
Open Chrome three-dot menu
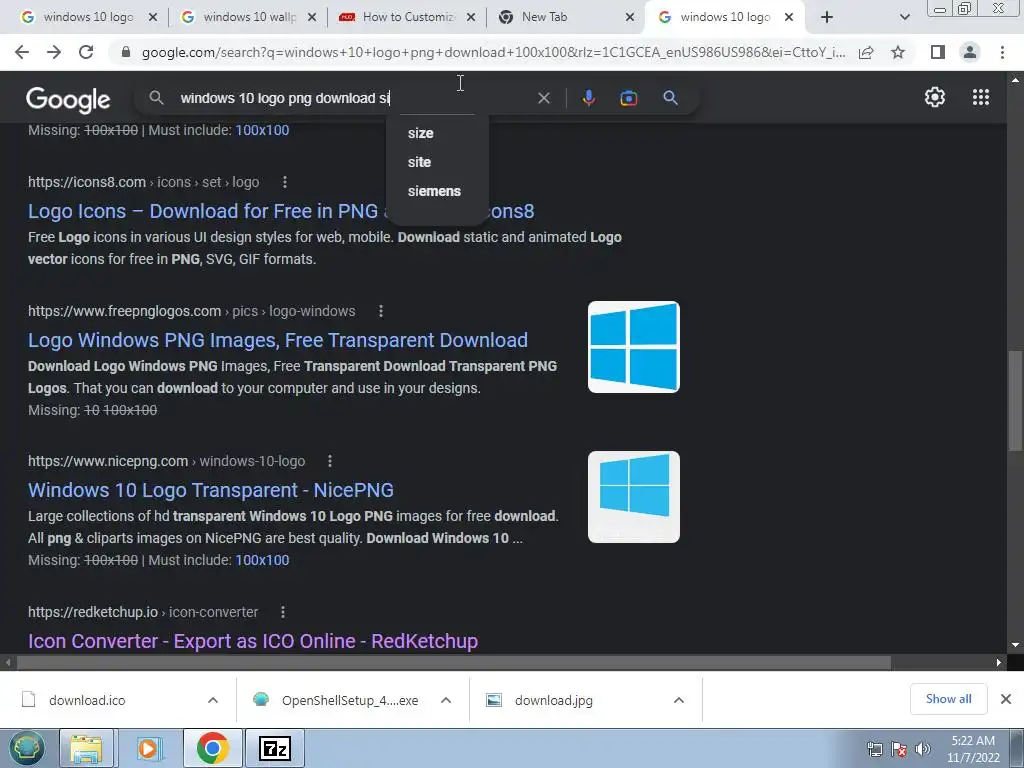(1002, 52)
